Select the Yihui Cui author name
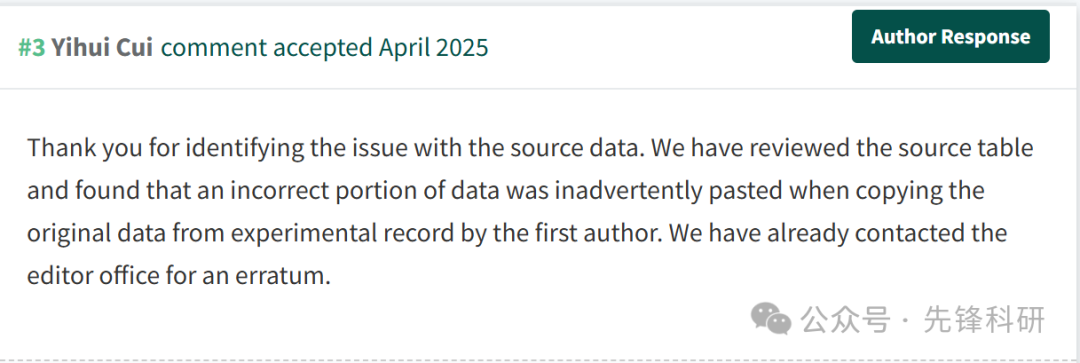Viewport: 1080px width, 363px height. tap(102, 48)
